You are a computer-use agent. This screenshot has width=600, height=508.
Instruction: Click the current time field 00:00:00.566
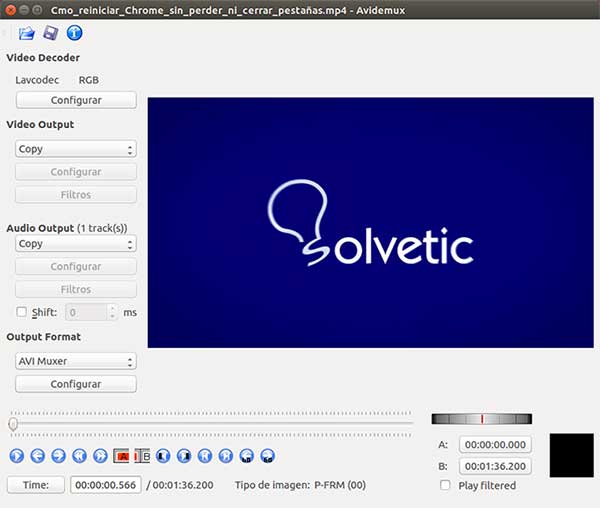click(x=106, y=485)
